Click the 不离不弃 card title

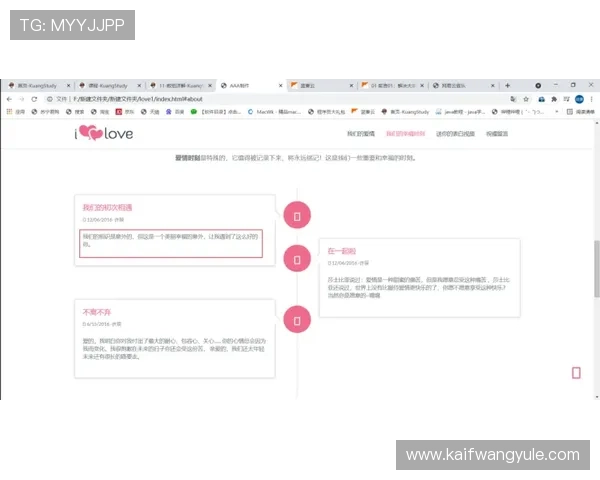point(97,312)
